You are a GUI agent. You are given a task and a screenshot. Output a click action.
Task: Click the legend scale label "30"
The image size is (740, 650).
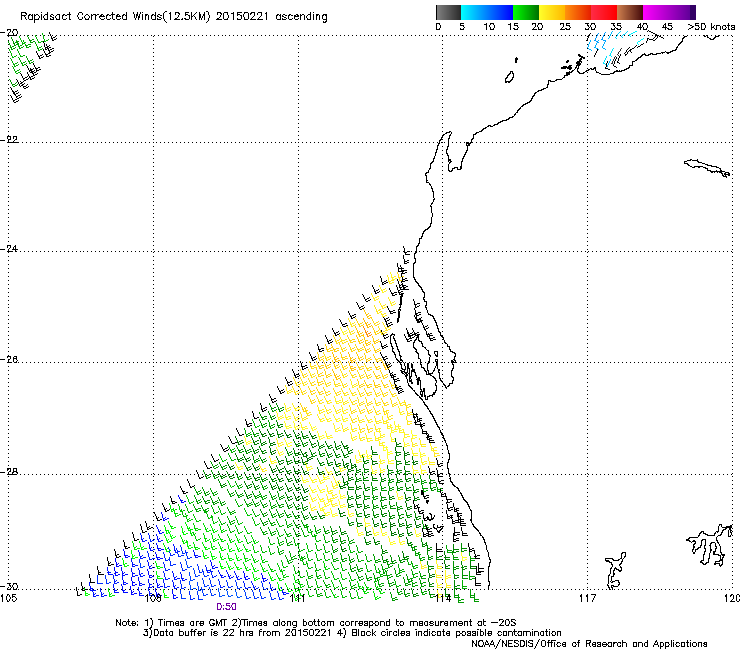click(x=590, y=27)
